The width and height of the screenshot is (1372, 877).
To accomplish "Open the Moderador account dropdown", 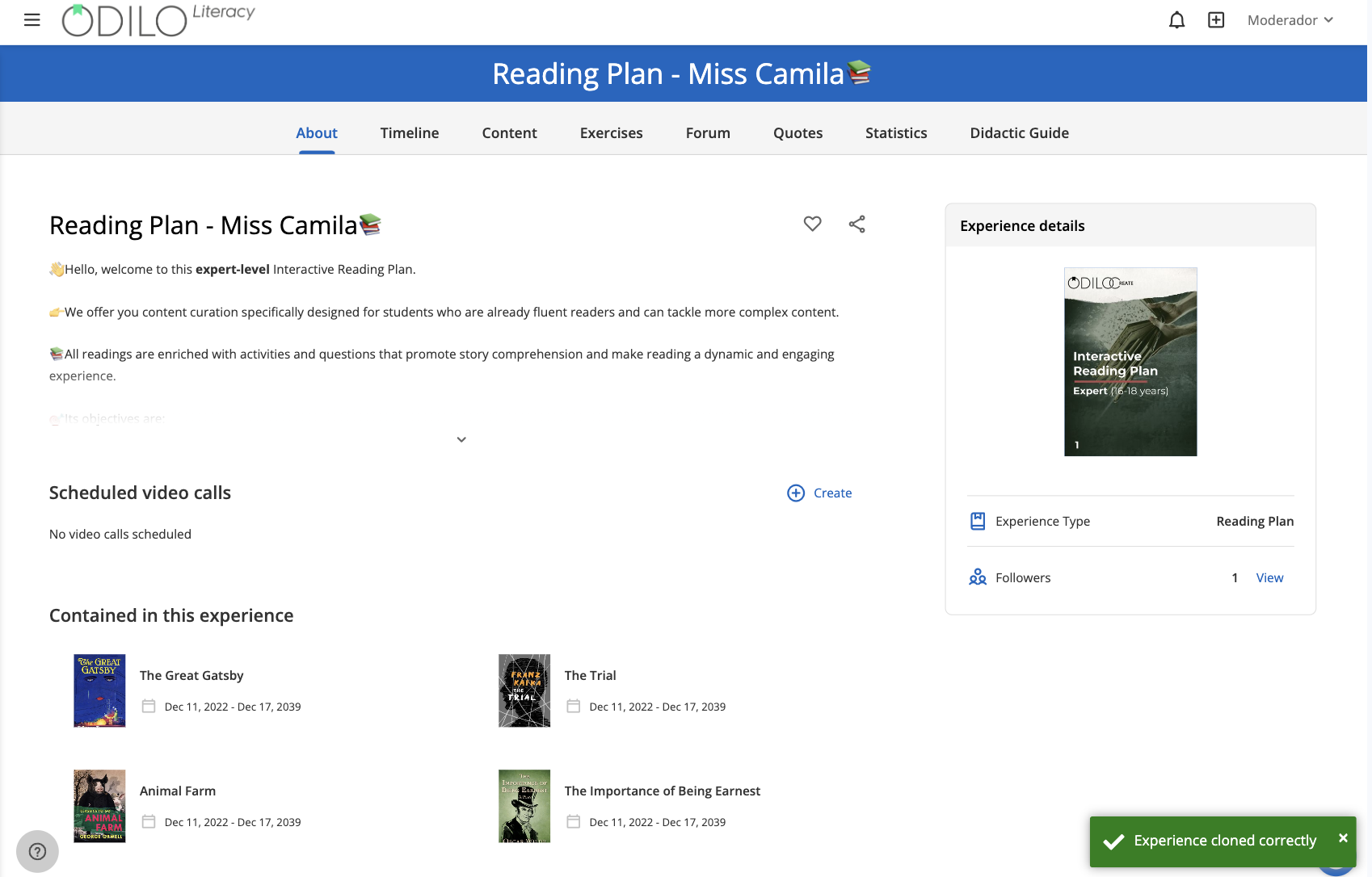I will tap(1290, 20).
